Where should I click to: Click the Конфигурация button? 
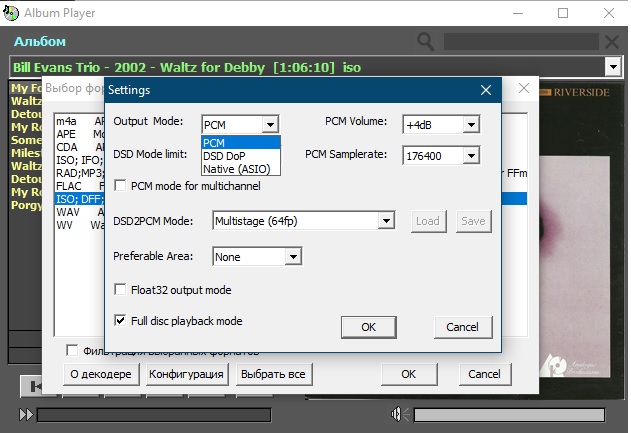click(x=186, y=374)
